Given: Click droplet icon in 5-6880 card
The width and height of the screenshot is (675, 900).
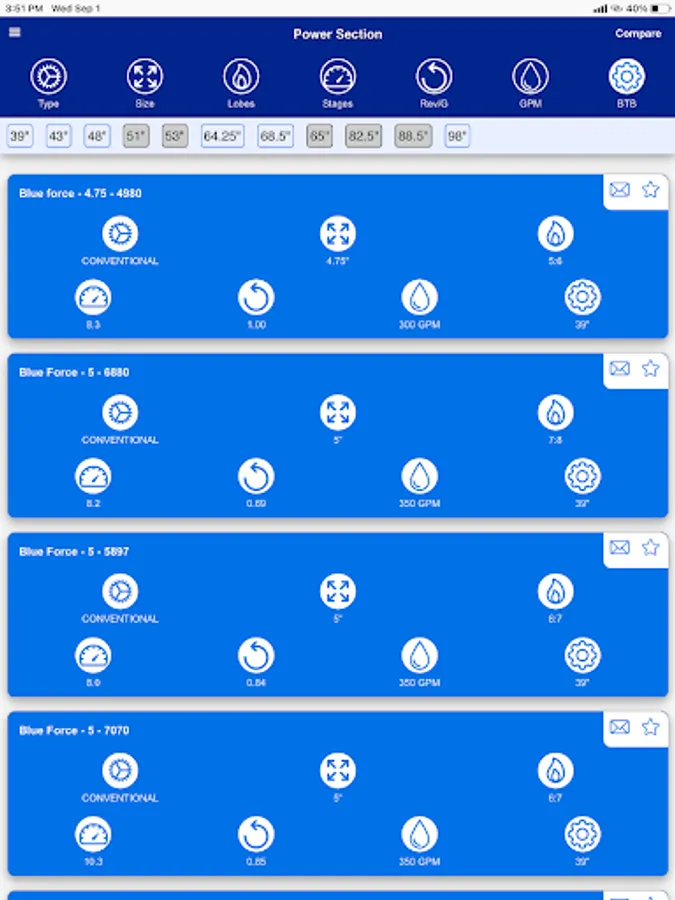Looking at the screenshot, I should click(x=420, y=476).
